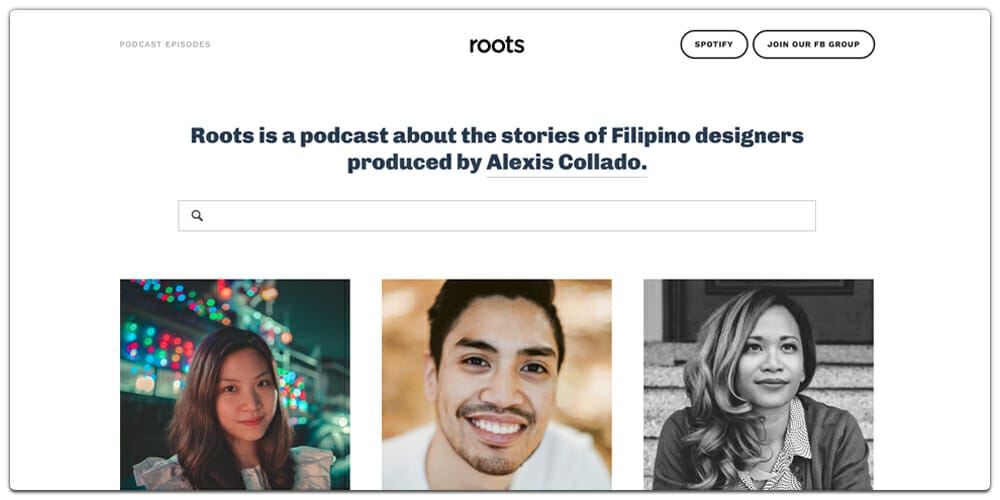Click the word Filipino in the headline
1000x500 pixels.
coord(649,135)
